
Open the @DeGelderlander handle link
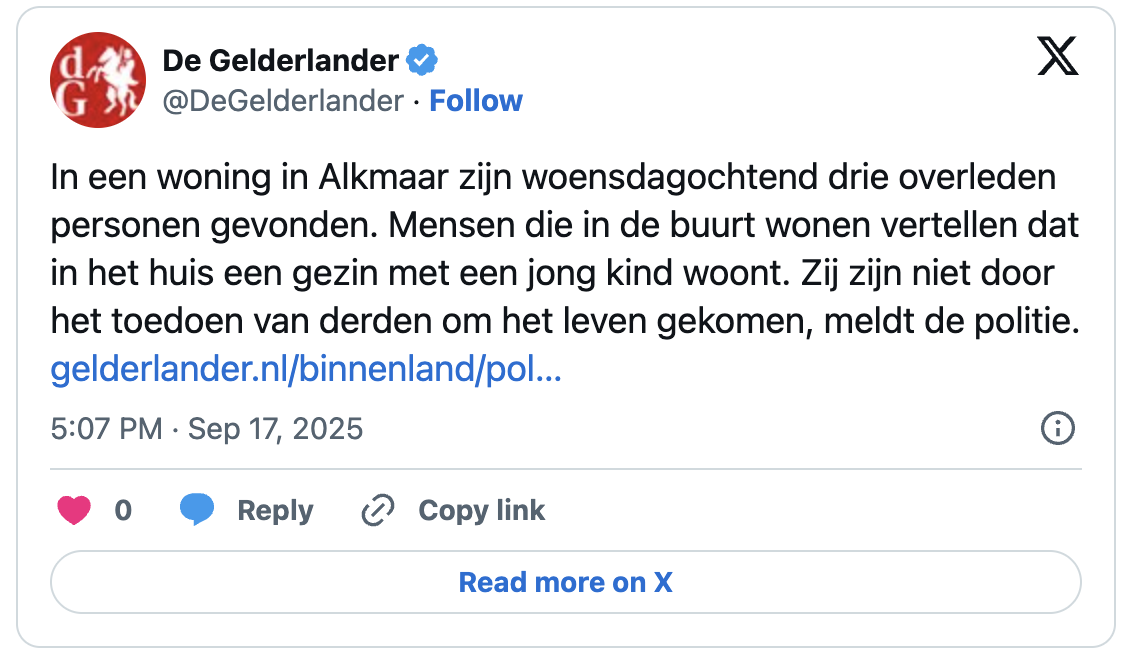pos(283,101)
